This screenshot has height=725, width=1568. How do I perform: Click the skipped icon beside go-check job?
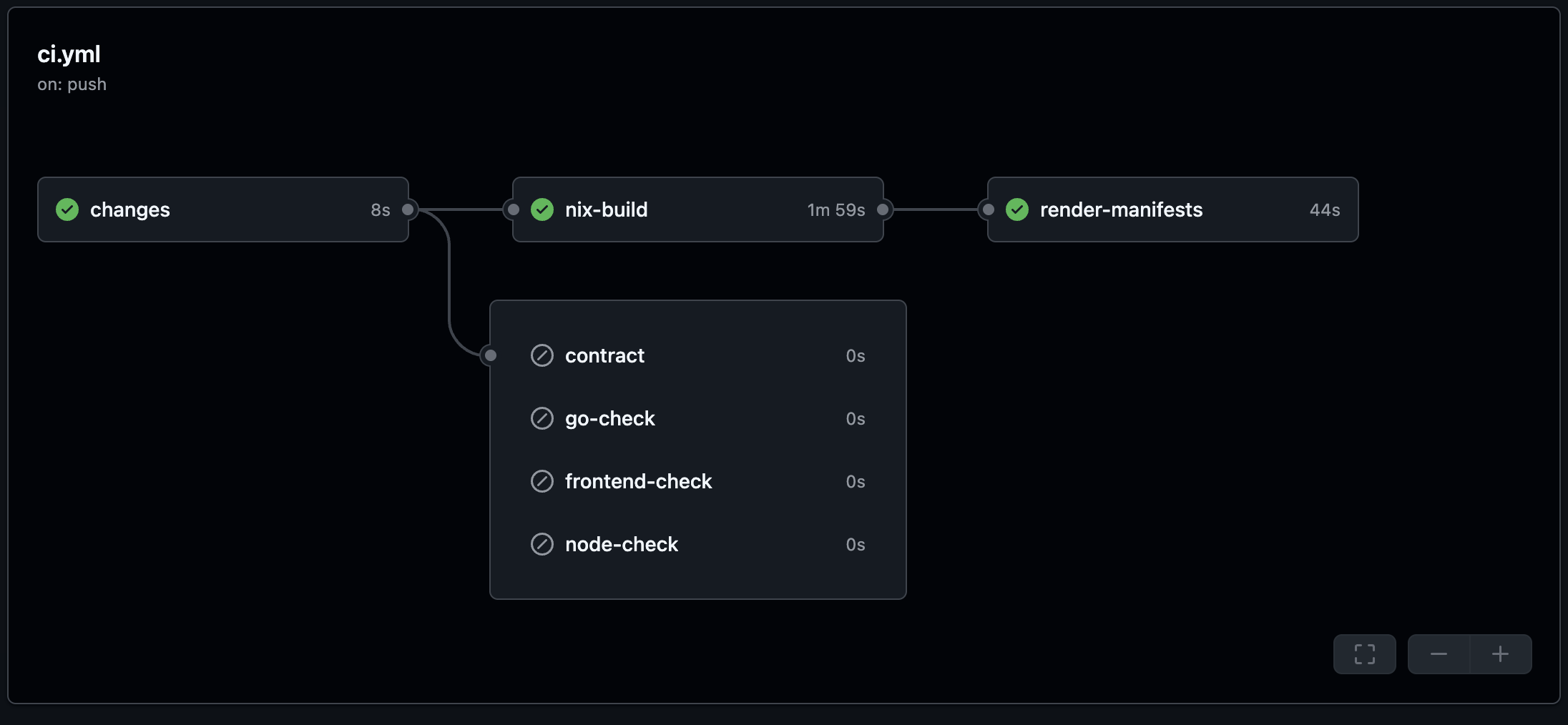click(542, 418)
